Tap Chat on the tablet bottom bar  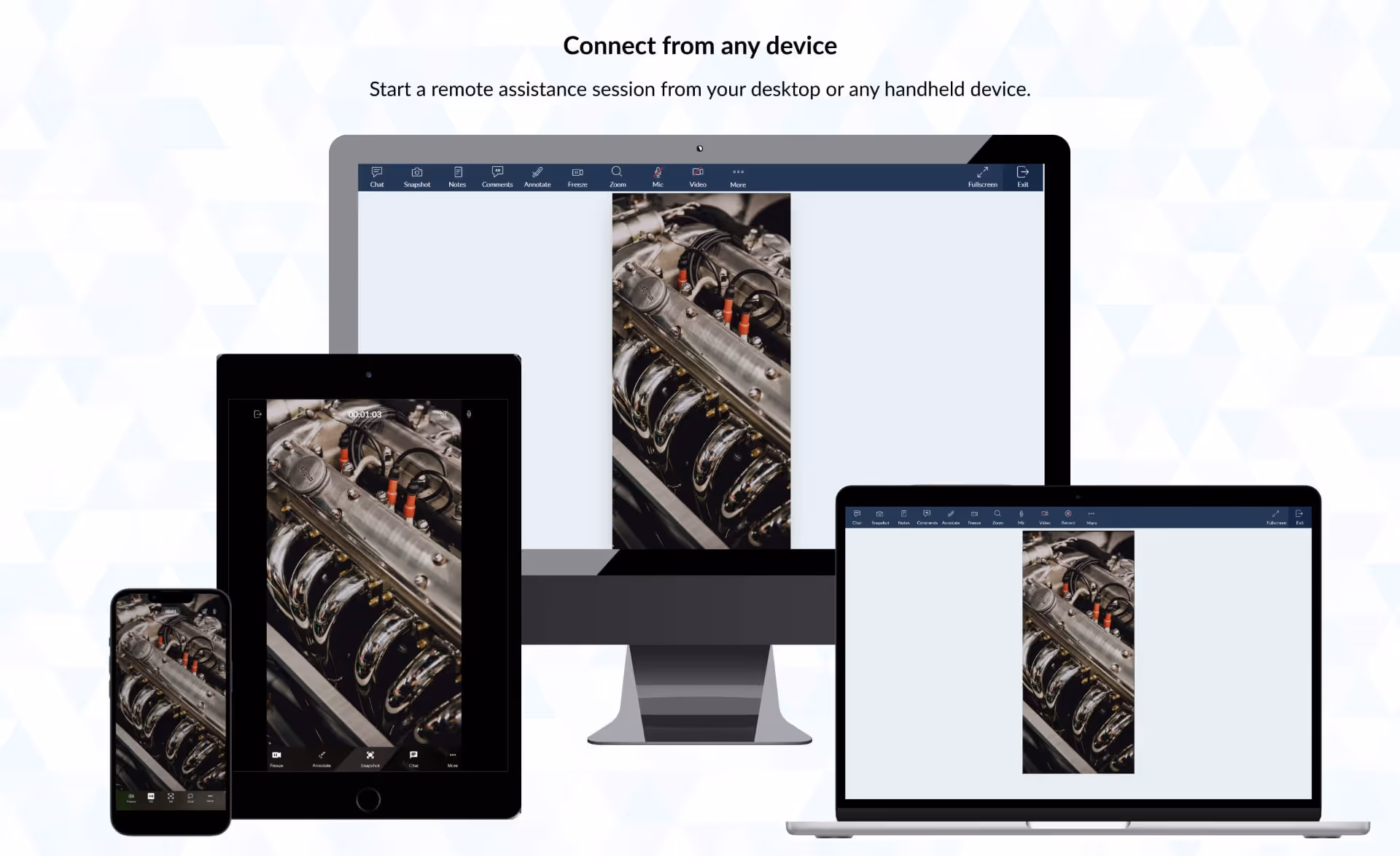(413, 759)
